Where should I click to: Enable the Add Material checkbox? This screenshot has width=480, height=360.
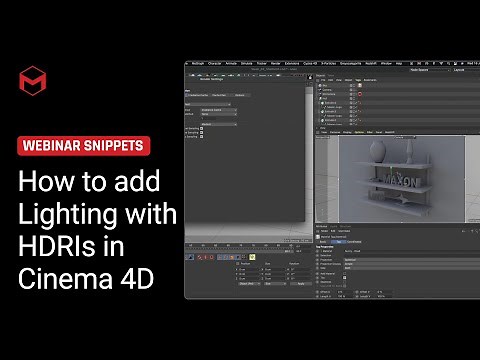(x=345, y=274)
